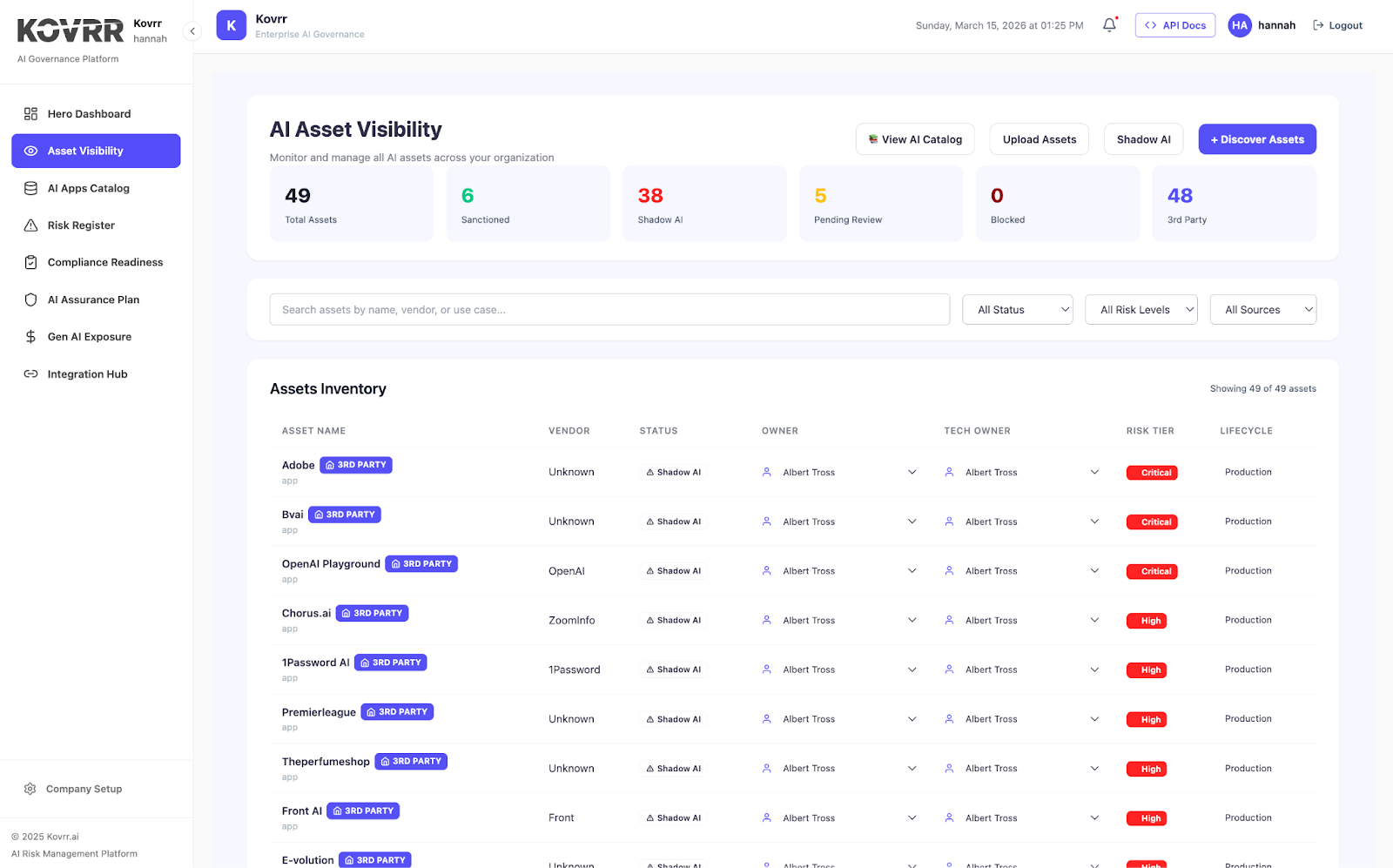Image resolution: width=1393 pixels, height=868 pixels.
Task: Click the Company Setup gear icon
Action: pyautogui.click(x=30, y=789)
